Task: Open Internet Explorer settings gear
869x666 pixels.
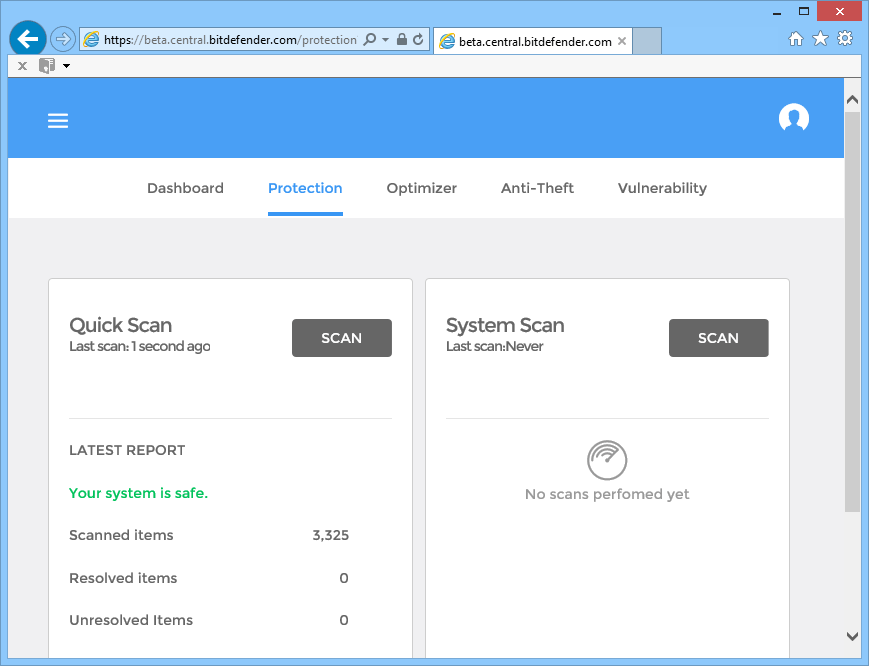Action: click(x=844, y=38)
